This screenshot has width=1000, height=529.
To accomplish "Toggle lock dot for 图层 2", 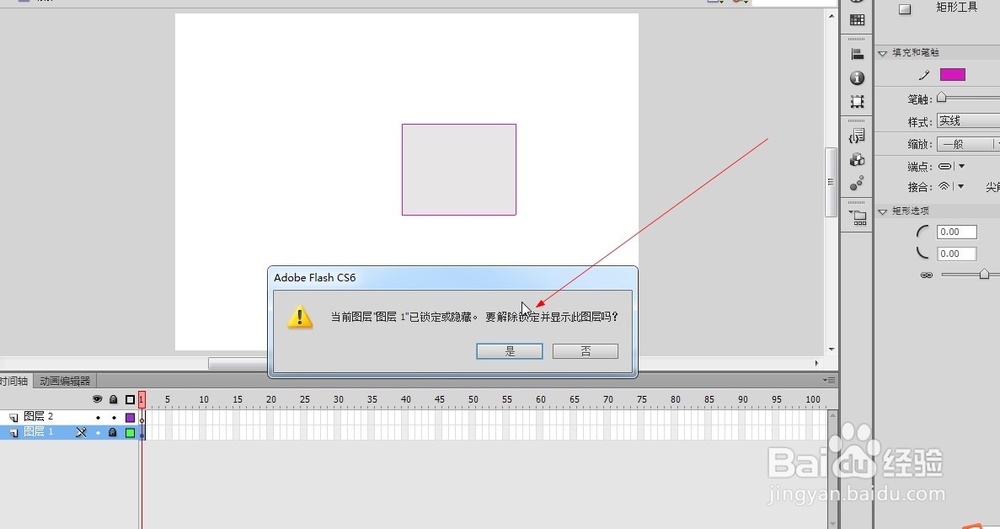I will coord(114,417).
